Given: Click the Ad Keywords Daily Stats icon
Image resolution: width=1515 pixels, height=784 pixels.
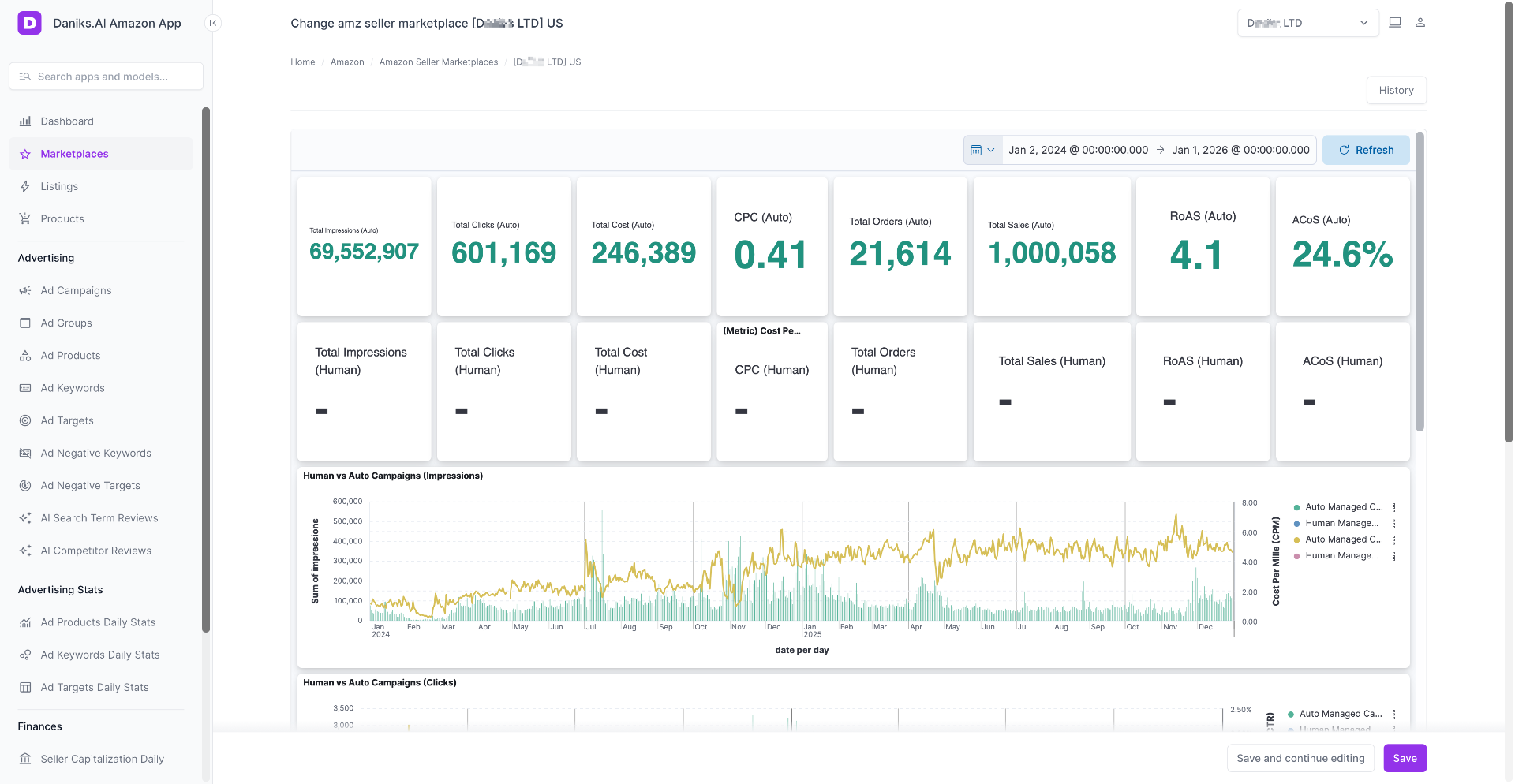Looking at the screenshot, I should (x=25, y=655).
